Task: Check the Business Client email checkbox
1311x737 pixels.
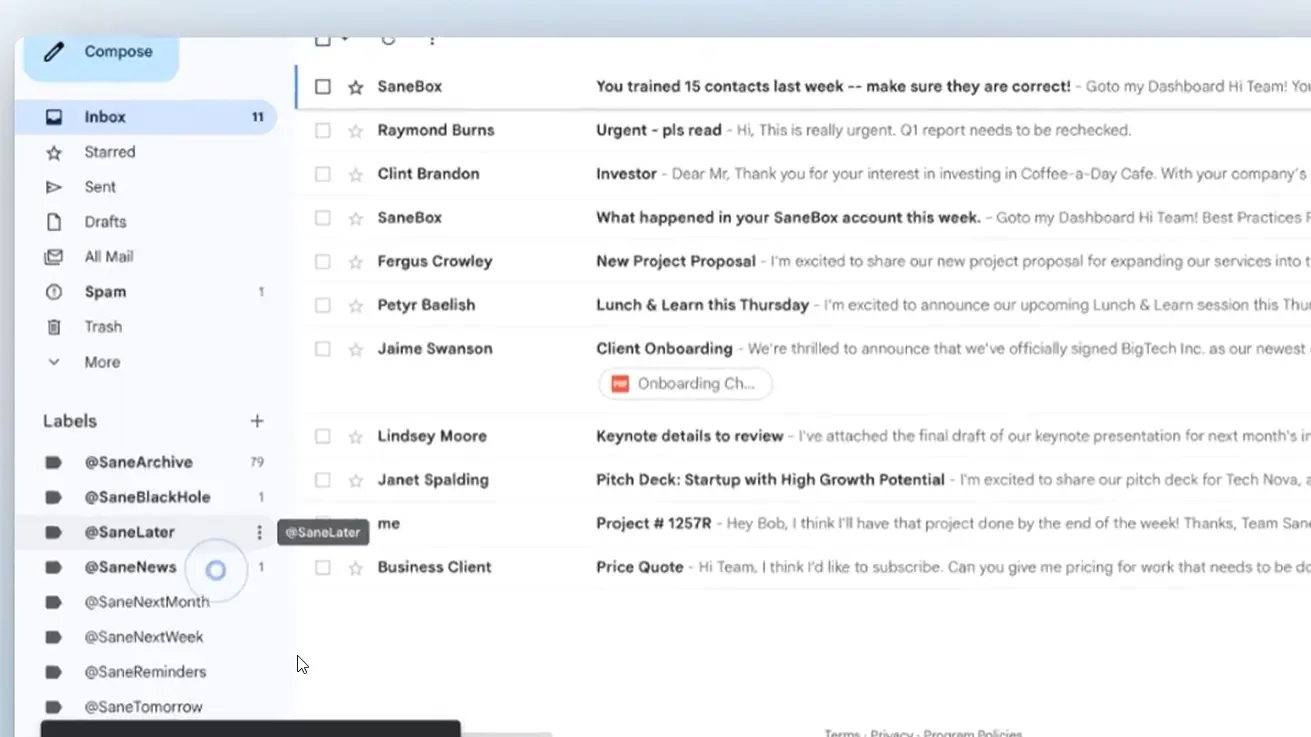Action: coord(323,567)
